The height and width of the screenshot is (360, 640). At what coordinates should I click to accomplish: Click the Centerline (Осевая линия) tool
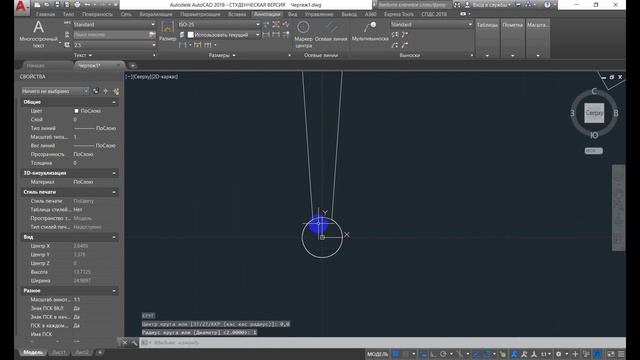pyautogui.click(x=331, y=32)
